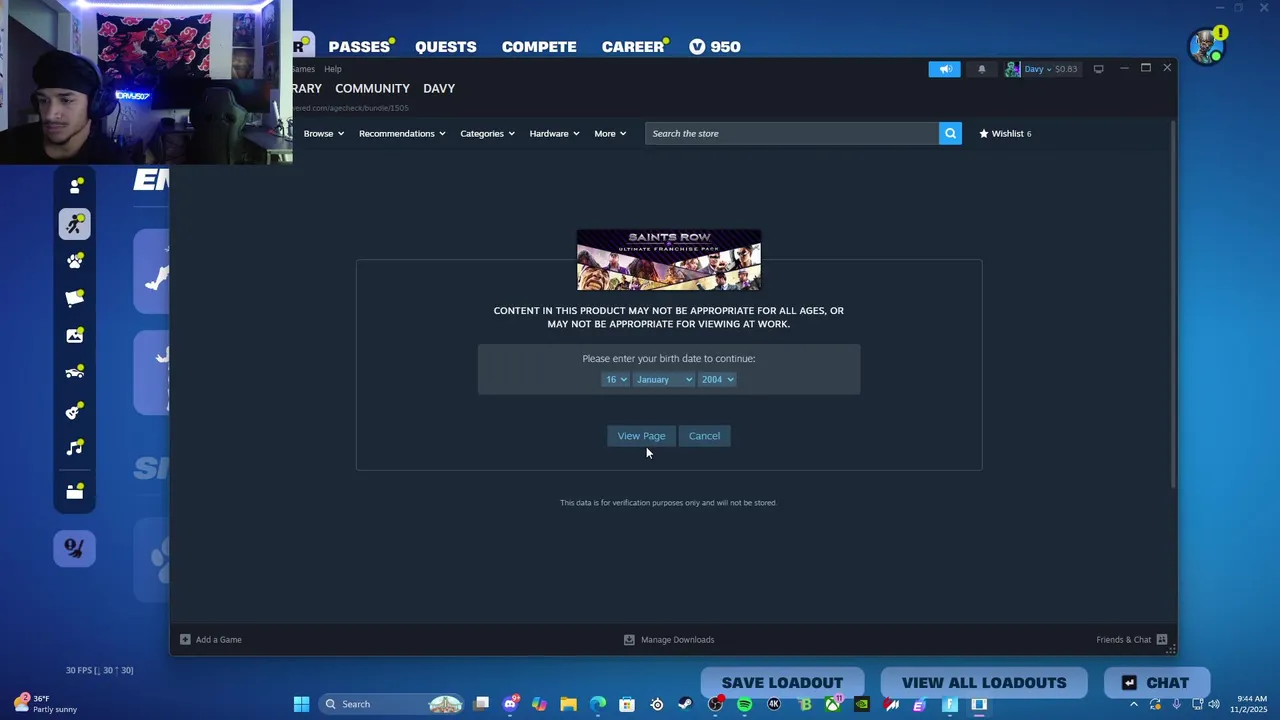Screen dimensions: 1280x720
Task: Open weather widget showing 36°F
Action: 45,704
